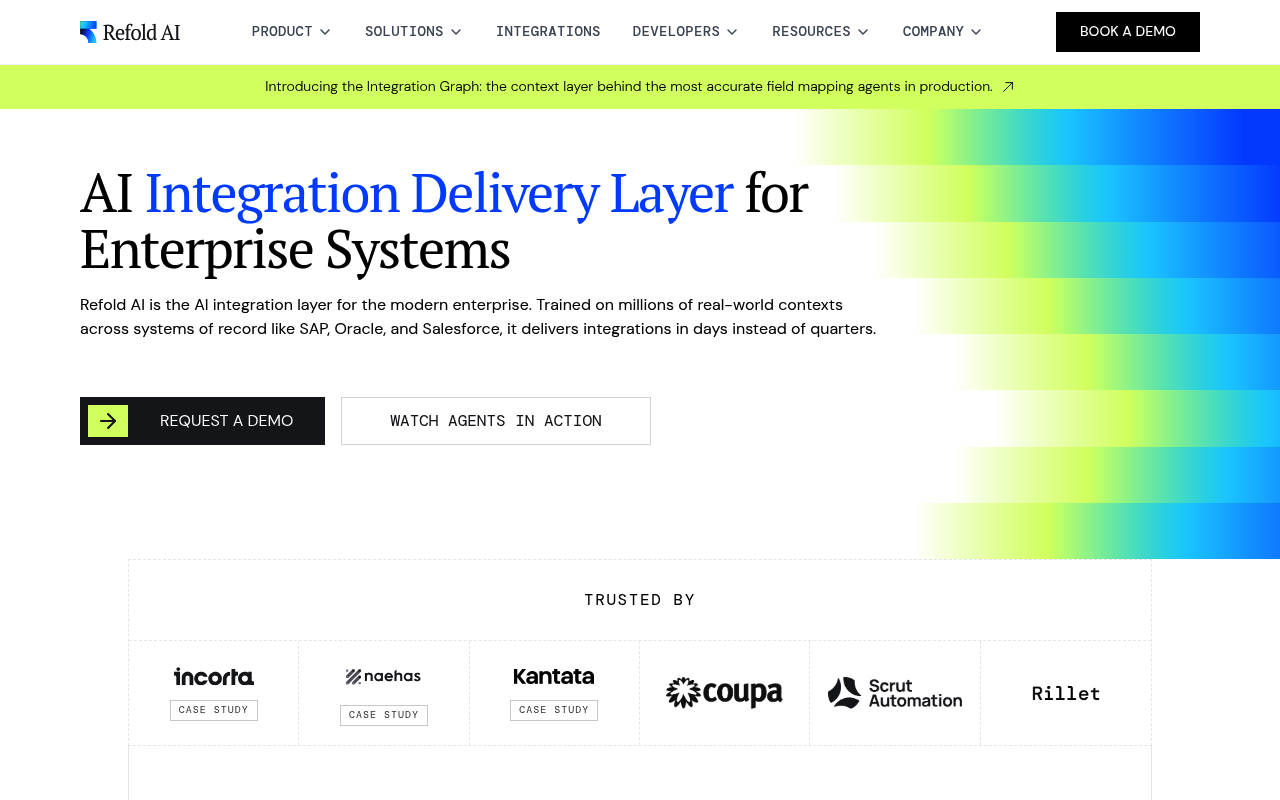This screenshot has height=800, width=1280.
Task: Expand the Company dropdown
Action: click(x=942, y=32)
